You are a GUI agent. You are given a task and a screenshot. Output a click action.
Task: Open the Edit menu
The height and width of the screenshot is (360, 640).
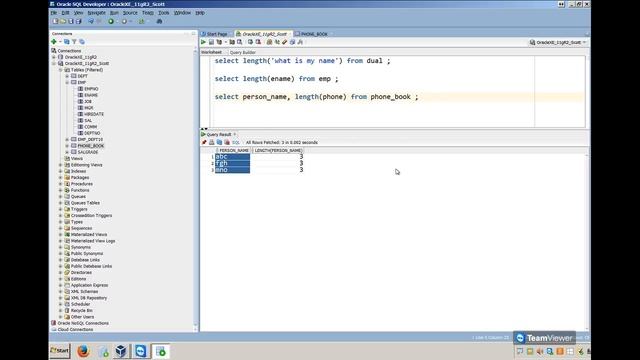(x=65, y=13)
